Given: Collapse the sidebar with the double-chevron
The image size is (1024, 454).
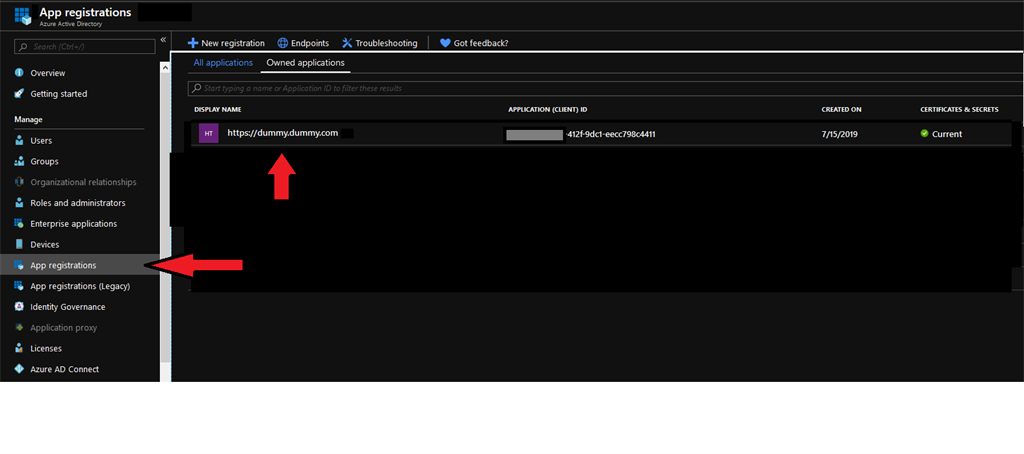Looking at the screenshot, I should tap(163, 40).
